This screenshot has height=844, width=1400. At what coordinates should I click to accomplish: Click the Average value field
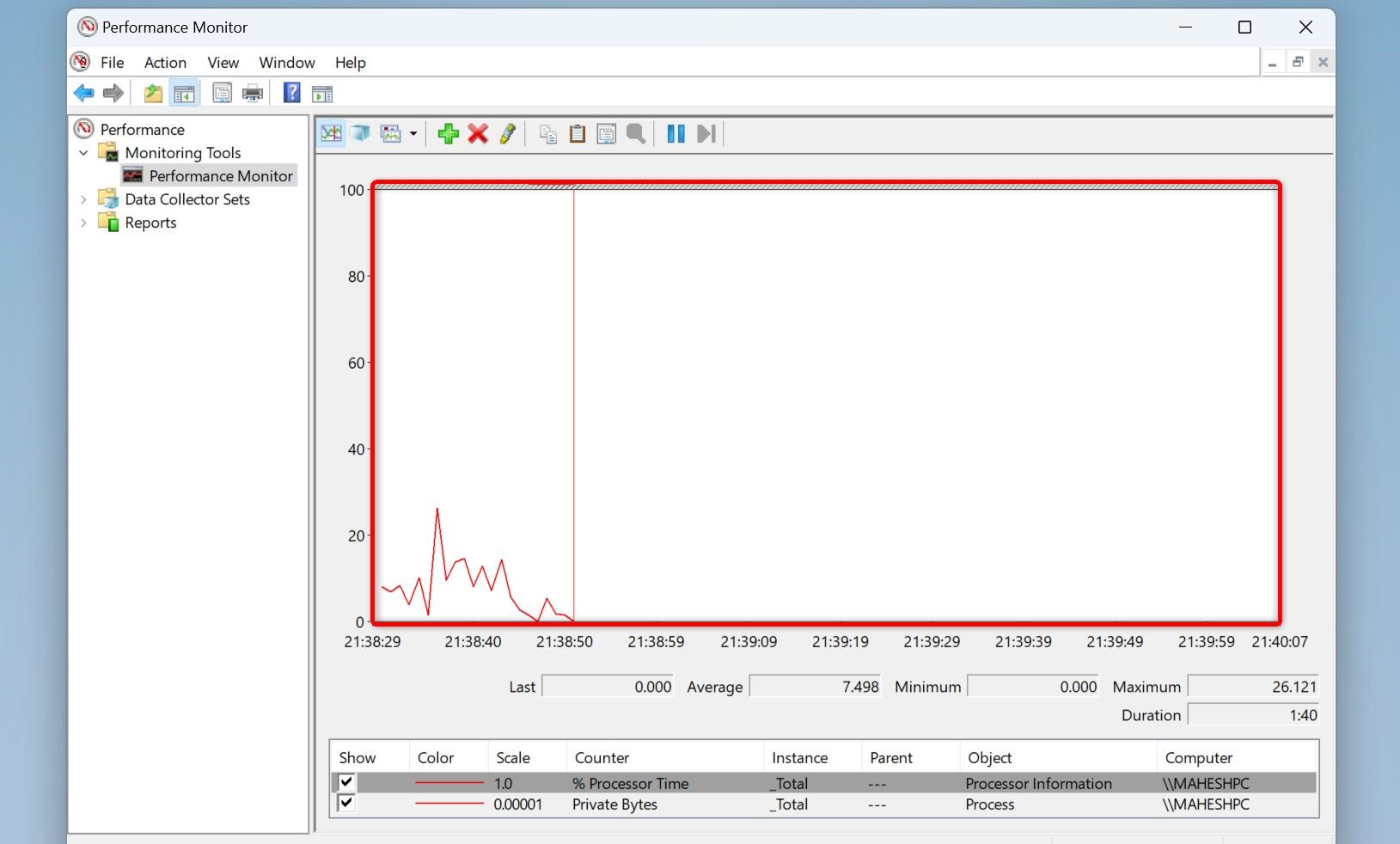pyautogui.click(x=814, y=686)
